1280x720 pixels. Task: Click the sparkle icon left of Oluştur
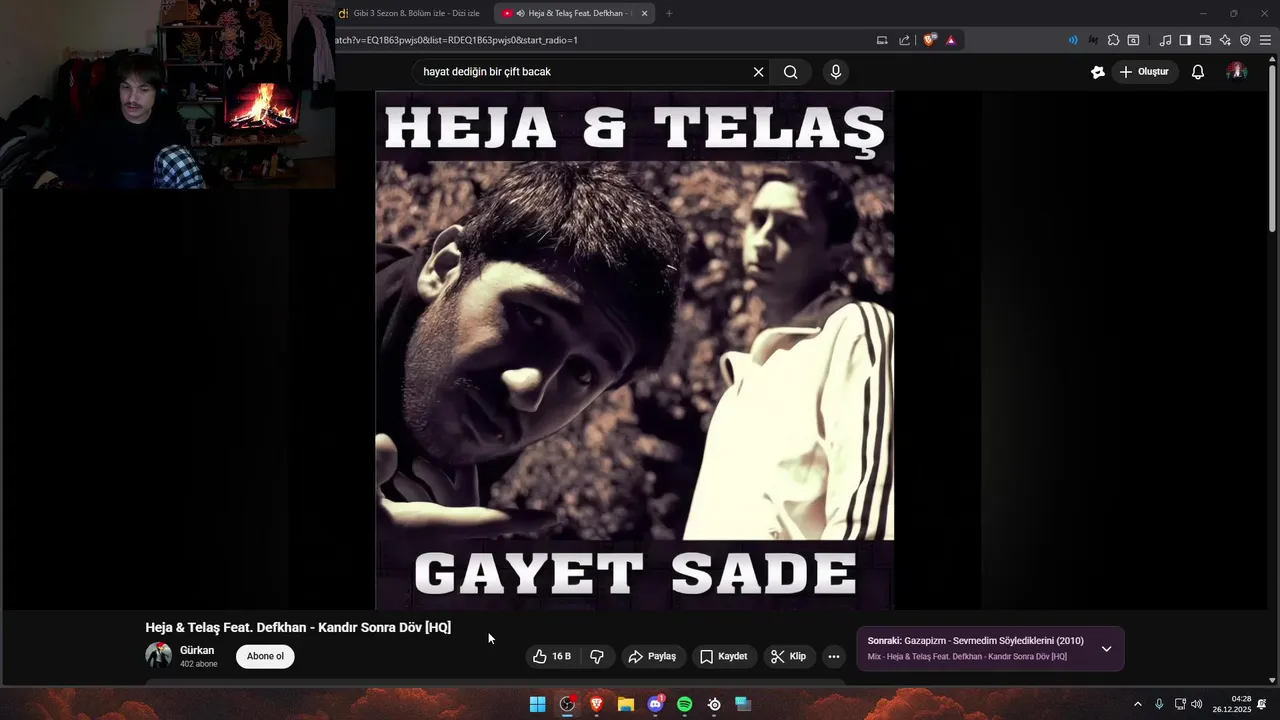pyautogui.click(x=1098, y=72)
